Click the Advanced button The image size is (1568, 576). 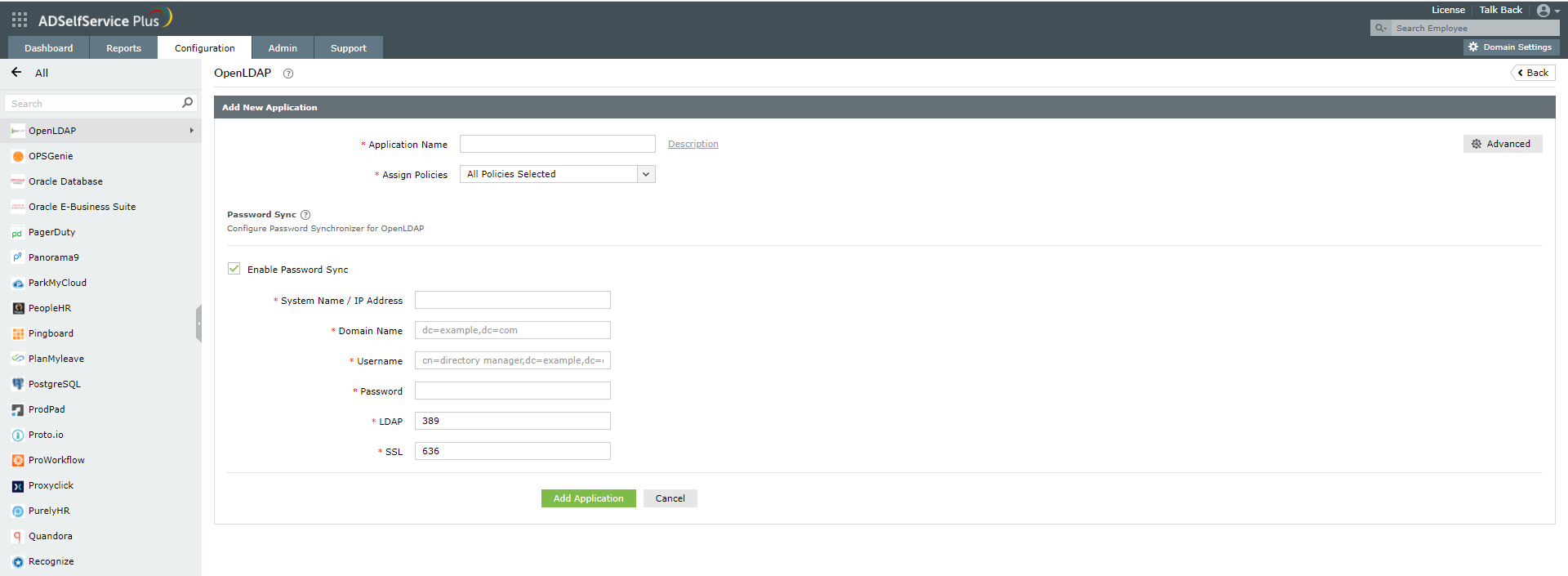1503,144
